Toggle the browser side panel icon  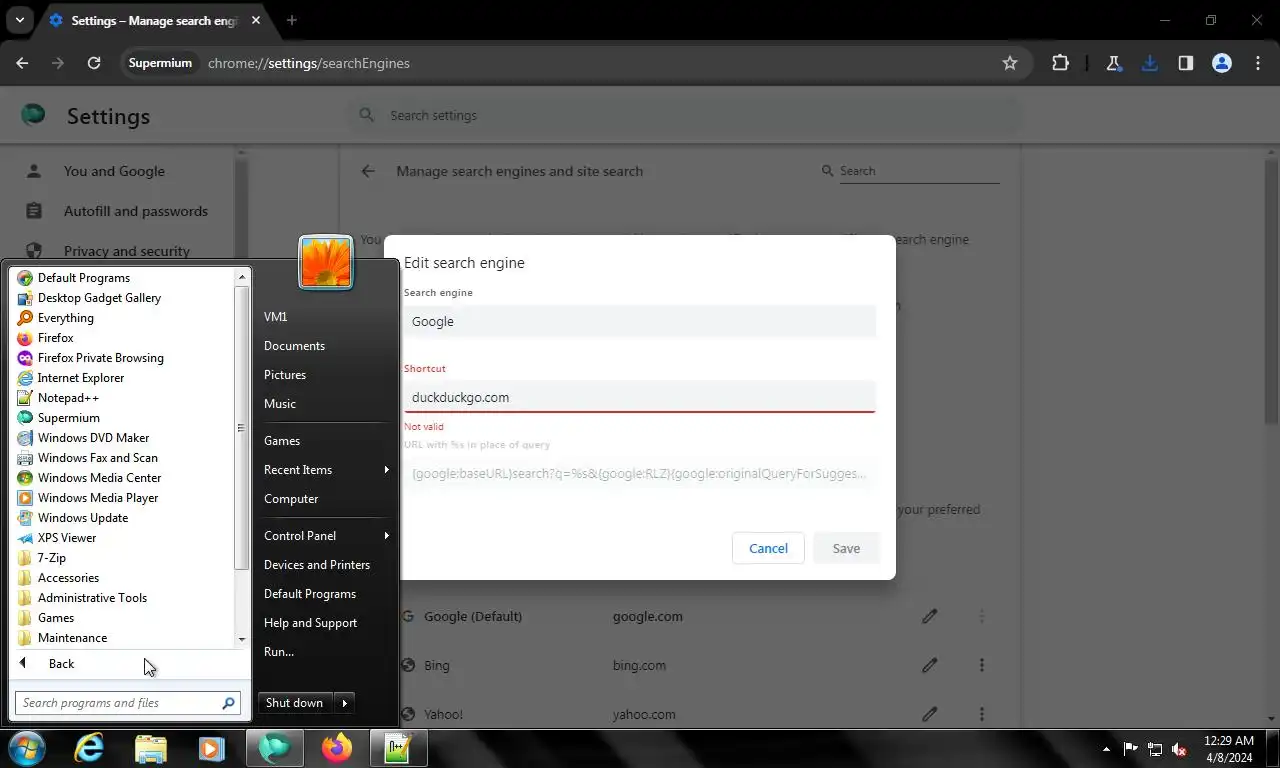1185,63
